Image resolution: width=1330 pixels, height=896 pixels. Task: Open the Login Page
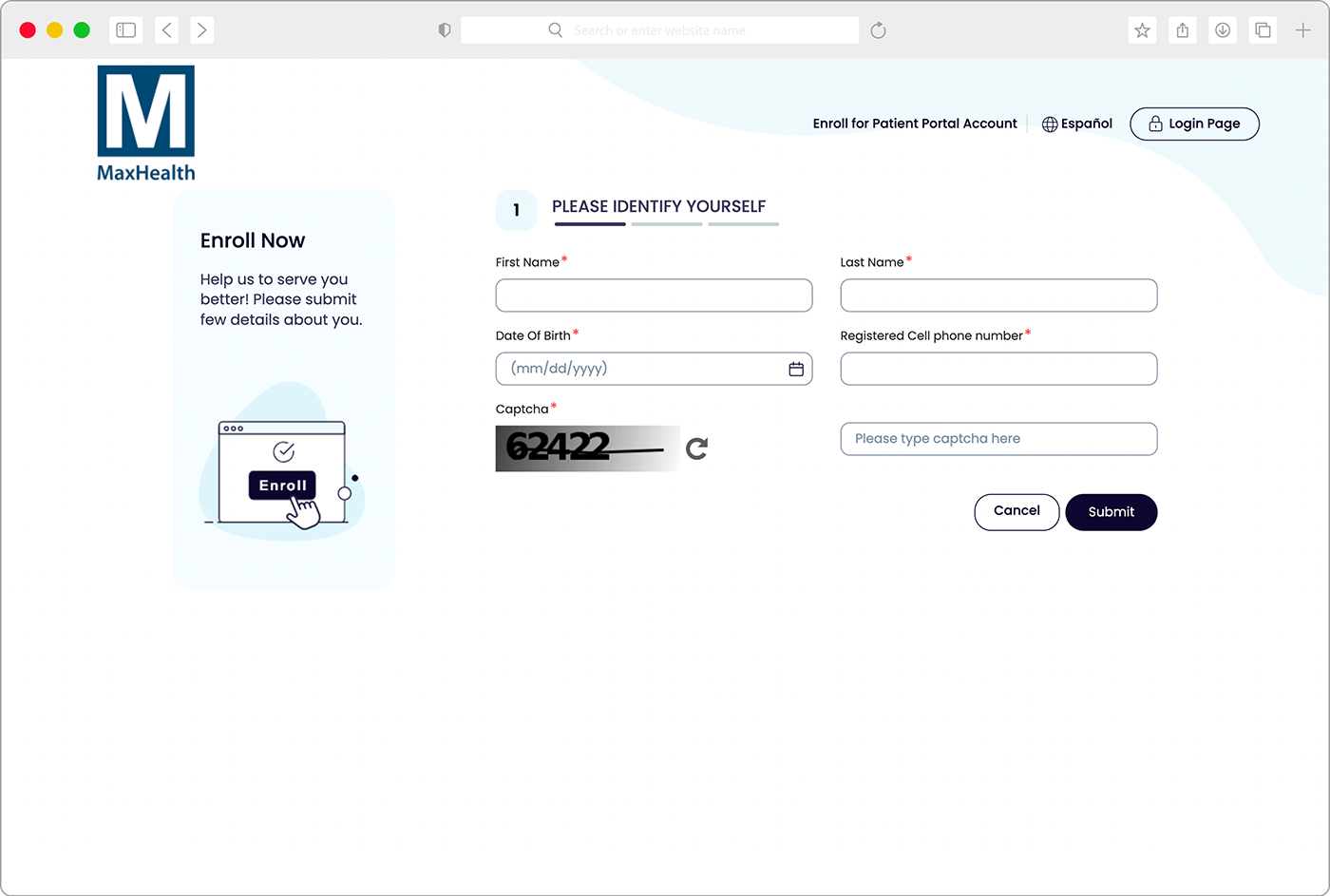tap(1194, 124)
